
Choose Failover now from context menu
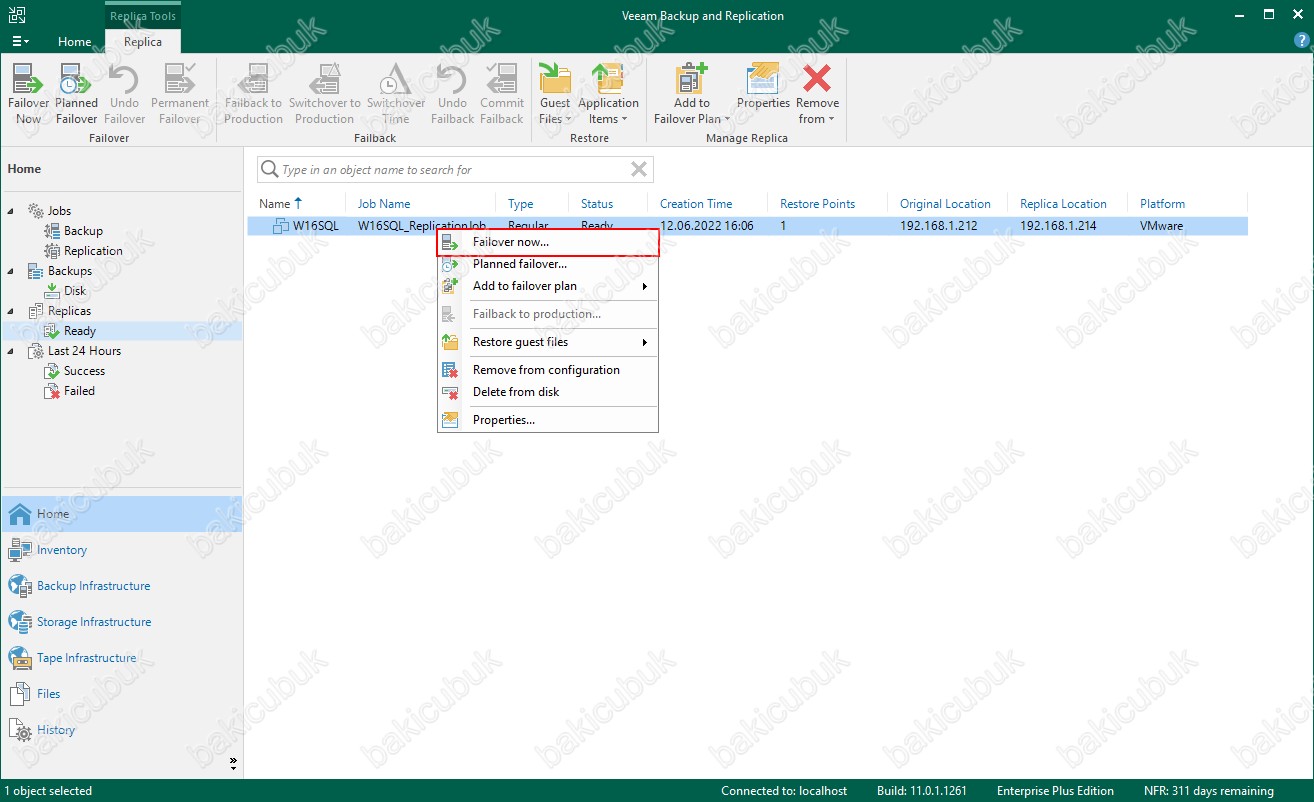click(x=548, y=242)
